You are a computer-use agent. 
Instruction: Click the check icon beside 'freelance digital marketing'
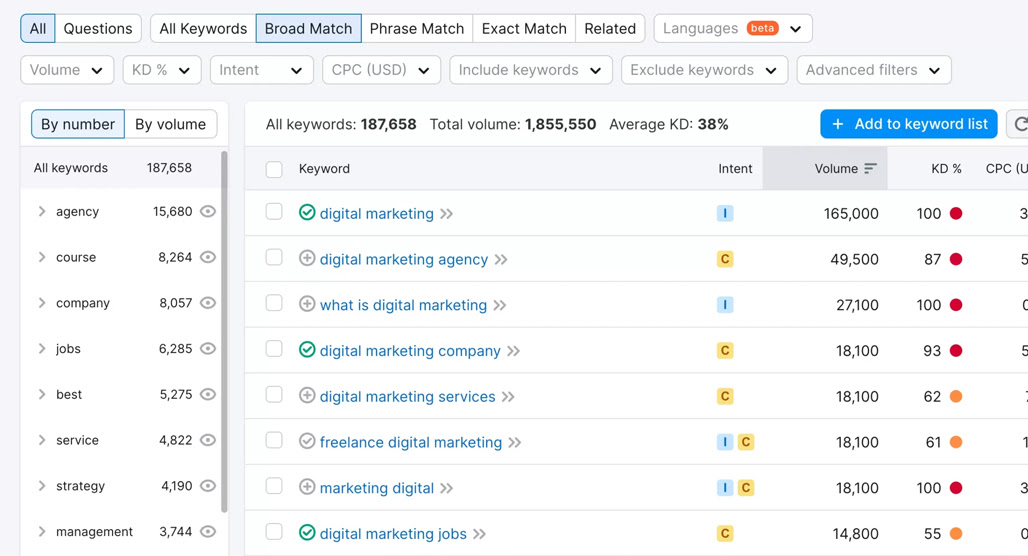[x=307, y=441]
